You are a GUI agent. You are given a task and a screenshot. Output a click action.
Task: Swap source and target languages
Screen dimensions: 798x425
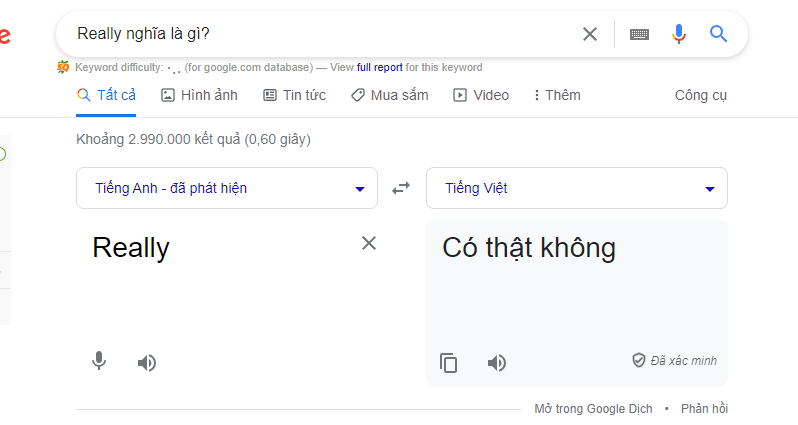pyautogui.click(x=401, y=188)
